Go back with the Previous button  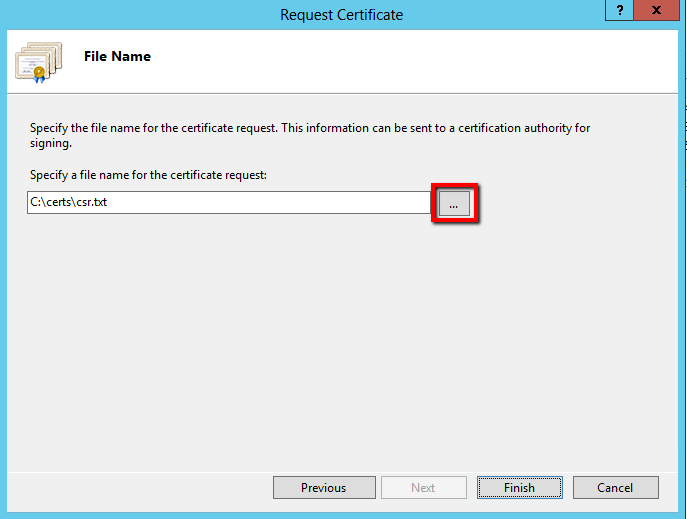323,488
